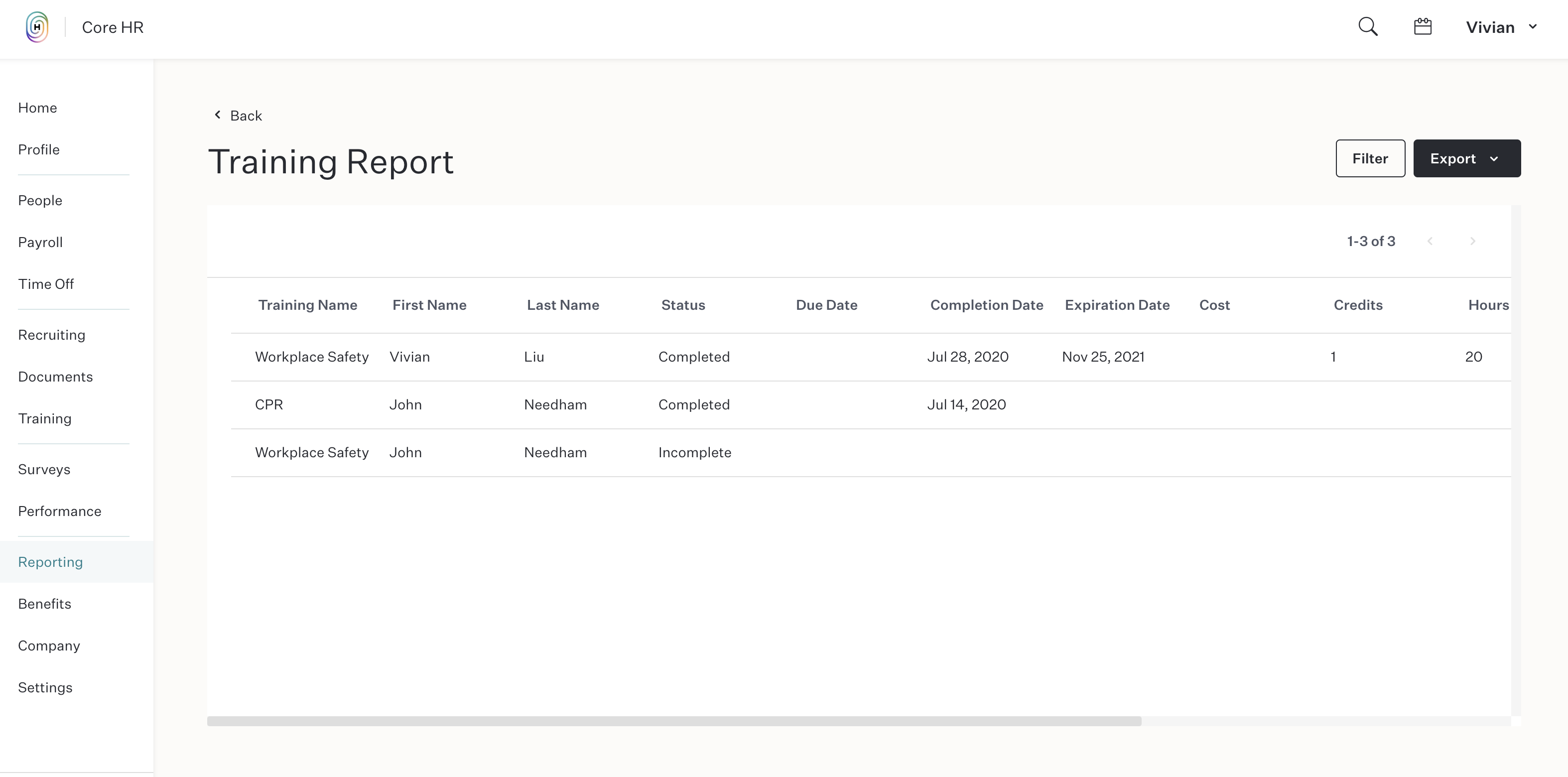
Task: Open Training in sidebar
Action: pyautogui.click(x=45, y=418)
